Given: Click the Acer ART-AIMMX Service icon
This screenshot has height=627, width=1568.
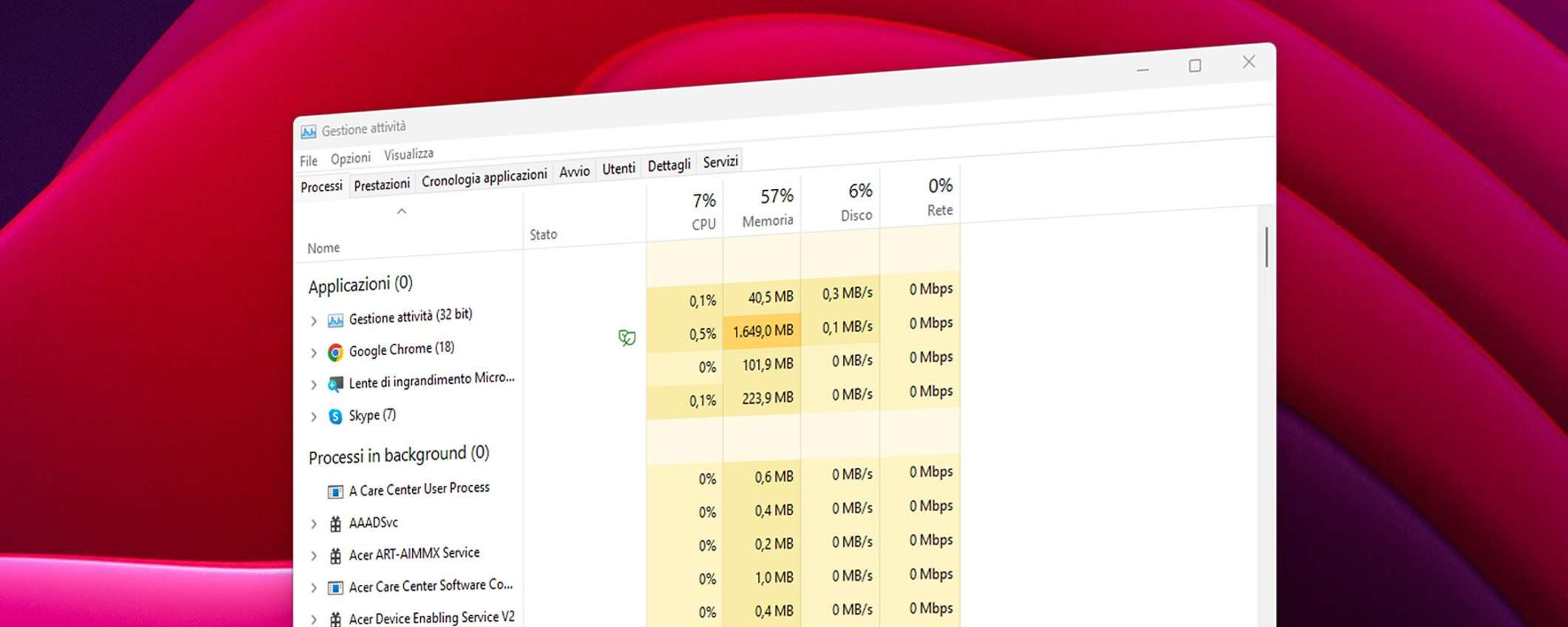Looking at the screenshot, I should (335, 556).
